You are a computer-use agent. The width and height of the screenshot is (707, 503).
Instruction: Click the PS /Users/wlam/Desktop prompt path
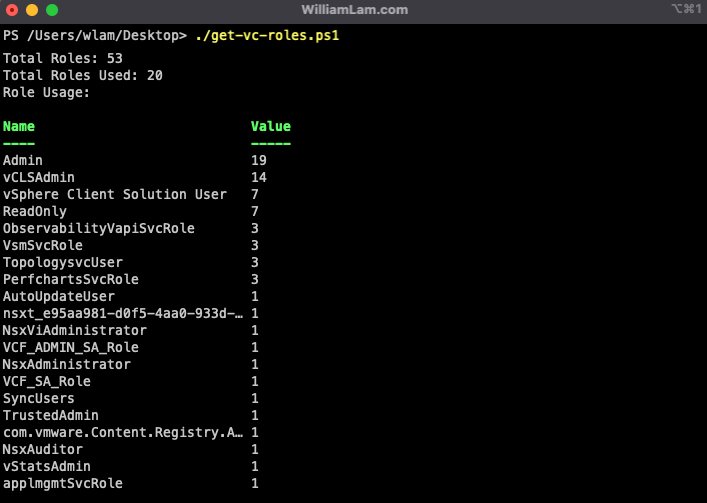tap(94, 35)
